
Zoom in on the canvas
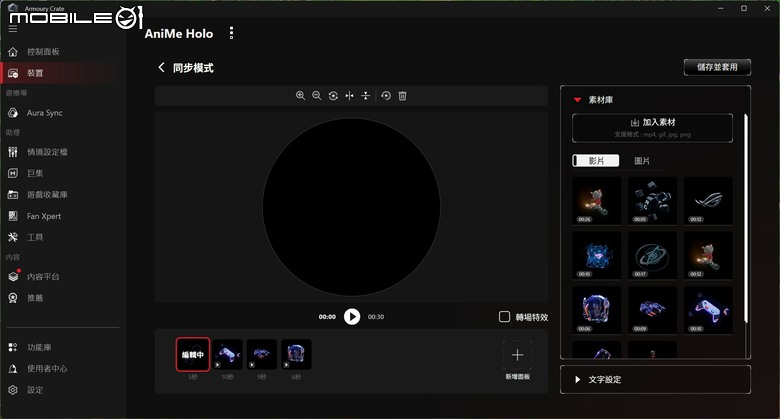[300, 96]
